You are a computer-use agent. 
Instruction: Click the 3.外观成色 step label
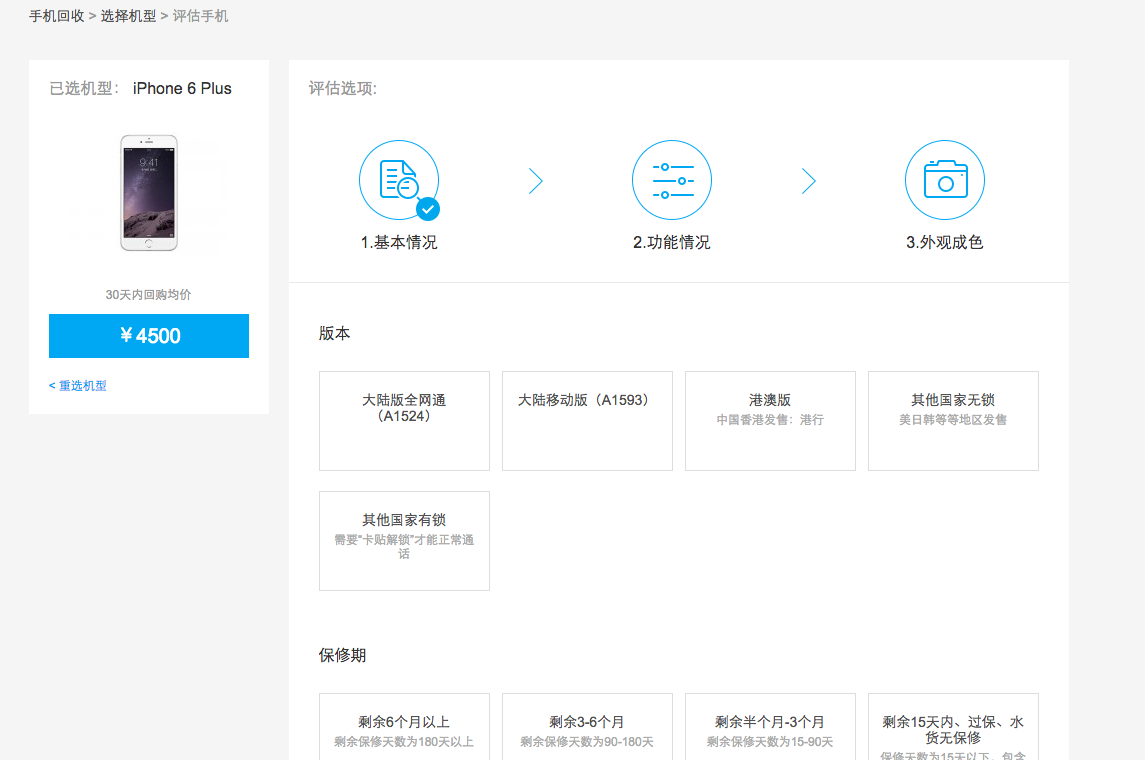945,242
